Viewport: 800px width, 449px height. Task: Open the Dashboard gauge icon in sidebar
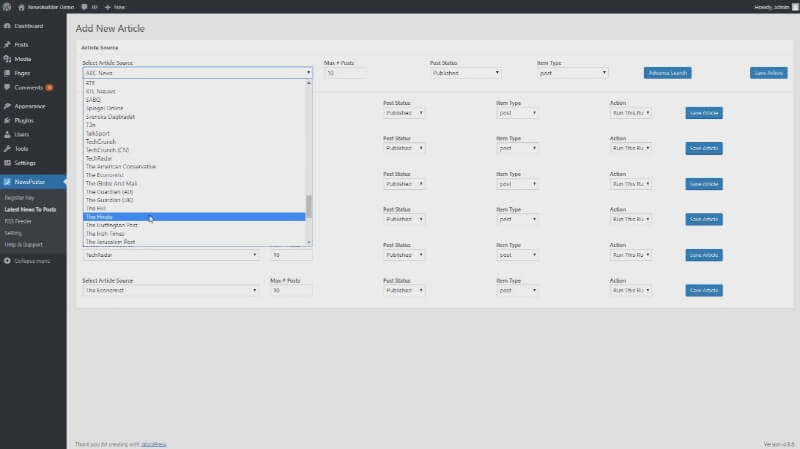point(7,26)
